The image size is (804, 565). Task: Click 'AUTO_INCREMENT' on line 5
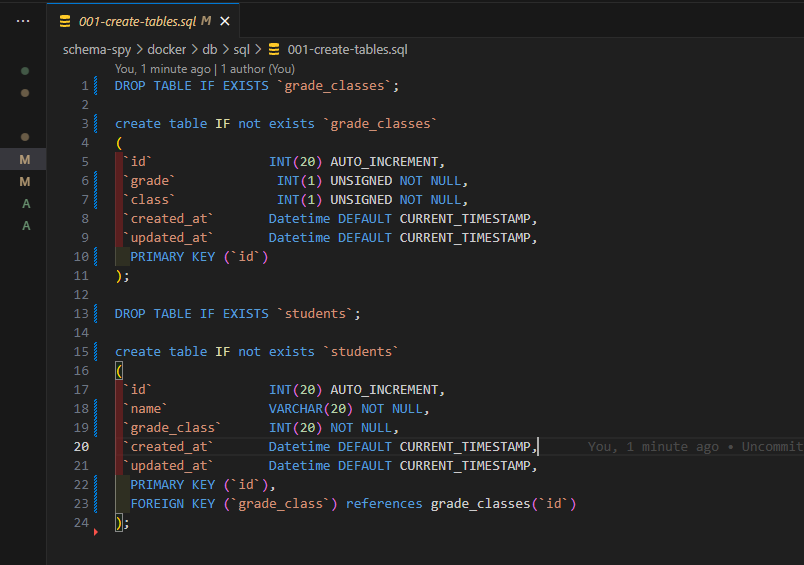point(384,162)
